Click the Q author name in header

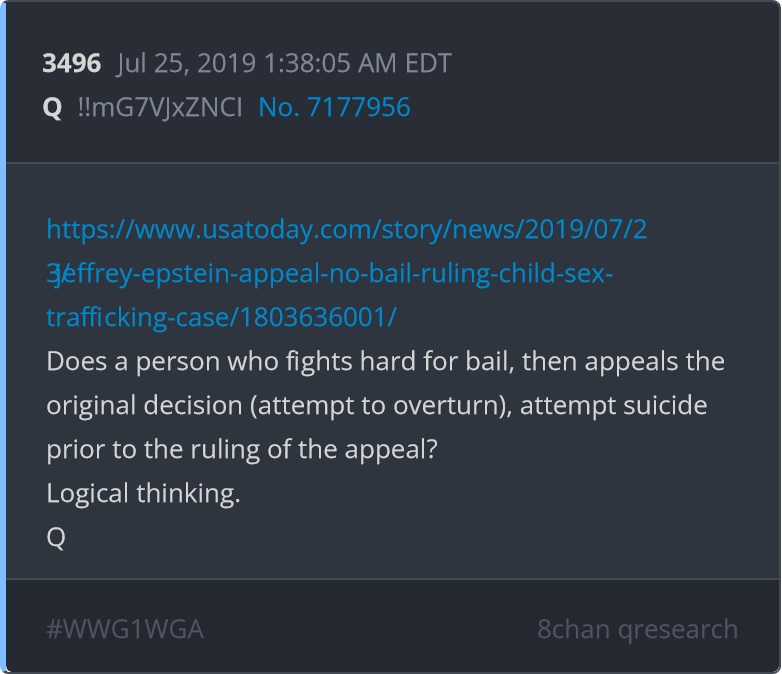coord(52,107)
